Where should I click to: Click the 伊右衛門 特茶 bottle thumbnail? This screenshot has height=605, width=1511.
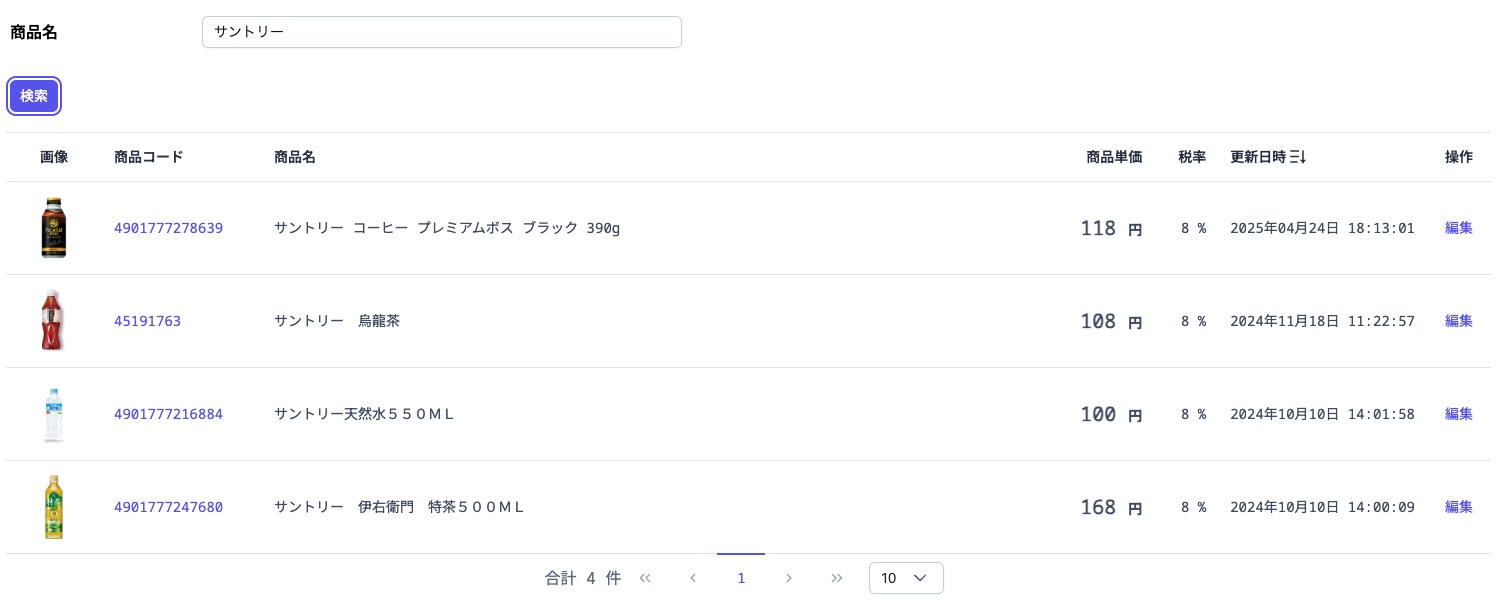pos(54,507)
